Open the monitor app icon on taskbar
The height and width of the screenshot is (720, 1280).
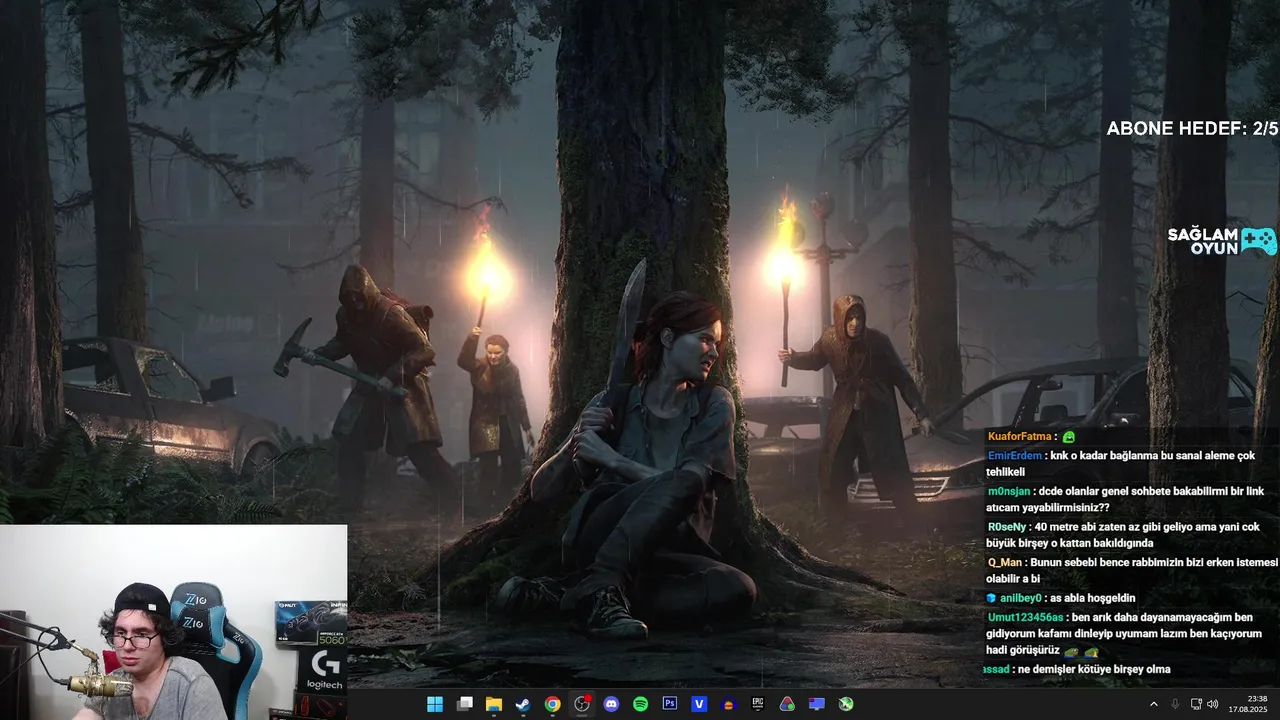click(x=817, y=704)
